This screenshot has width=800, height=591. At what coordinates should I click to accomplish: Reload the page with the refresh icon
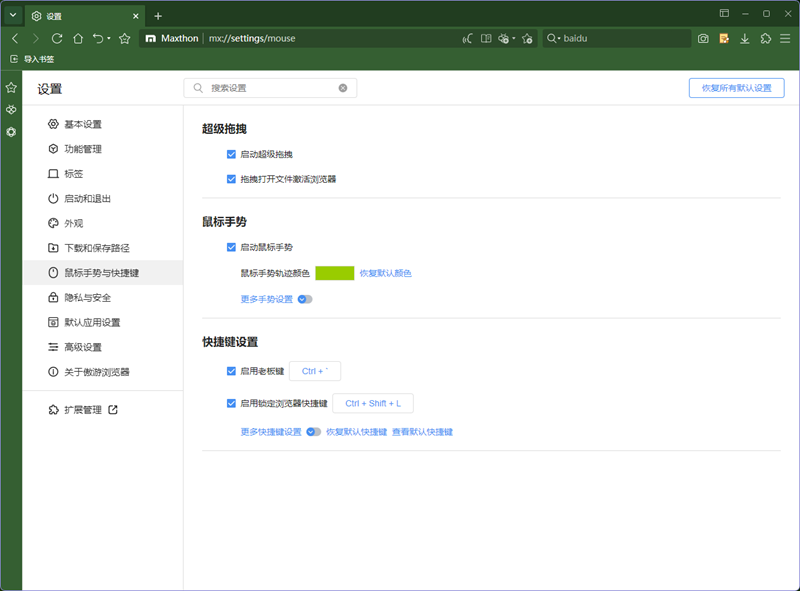pyautogui.click(x=57, y=38)
